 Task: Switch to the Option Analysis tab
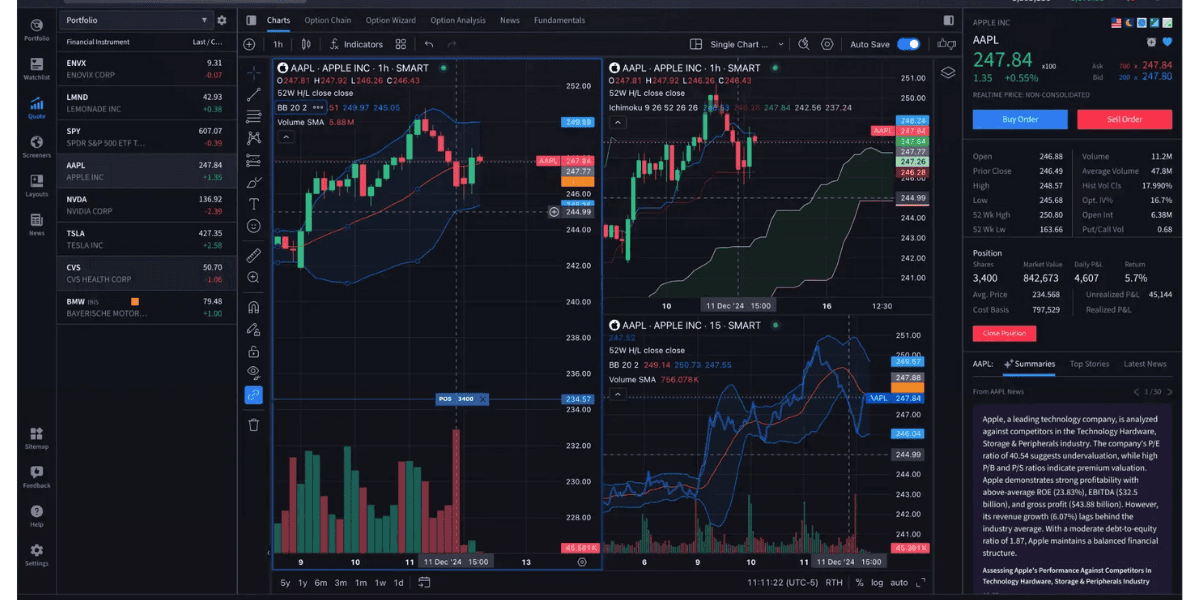click(x=458, y=20)
